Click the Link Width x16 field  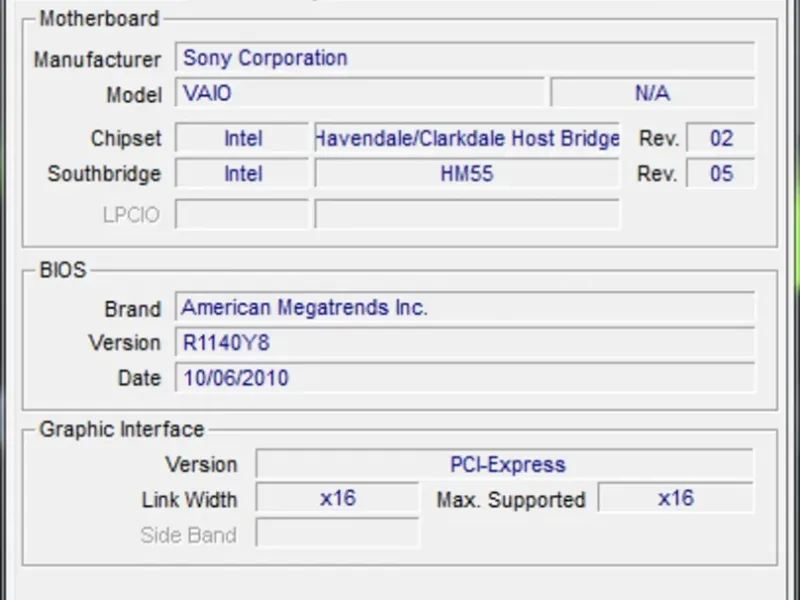point(337,498)
